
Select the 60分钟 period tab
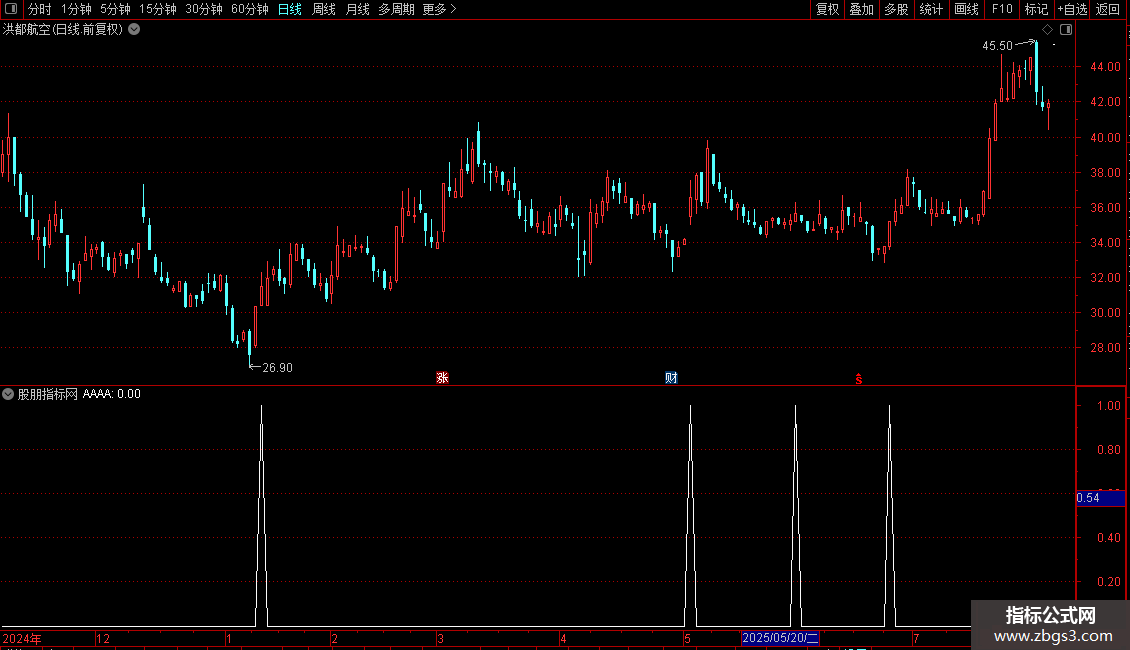click(249, 9)
